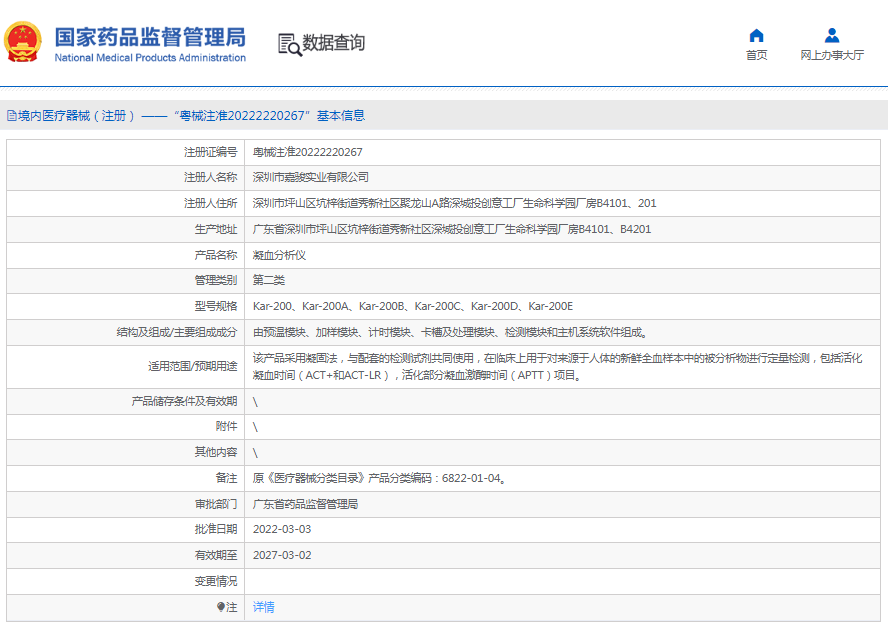Image resolution: width=888 pixels, height=627 pixels.
Task: Click the document icon before 境内医疗器械
Action: (x=11, y=116)
